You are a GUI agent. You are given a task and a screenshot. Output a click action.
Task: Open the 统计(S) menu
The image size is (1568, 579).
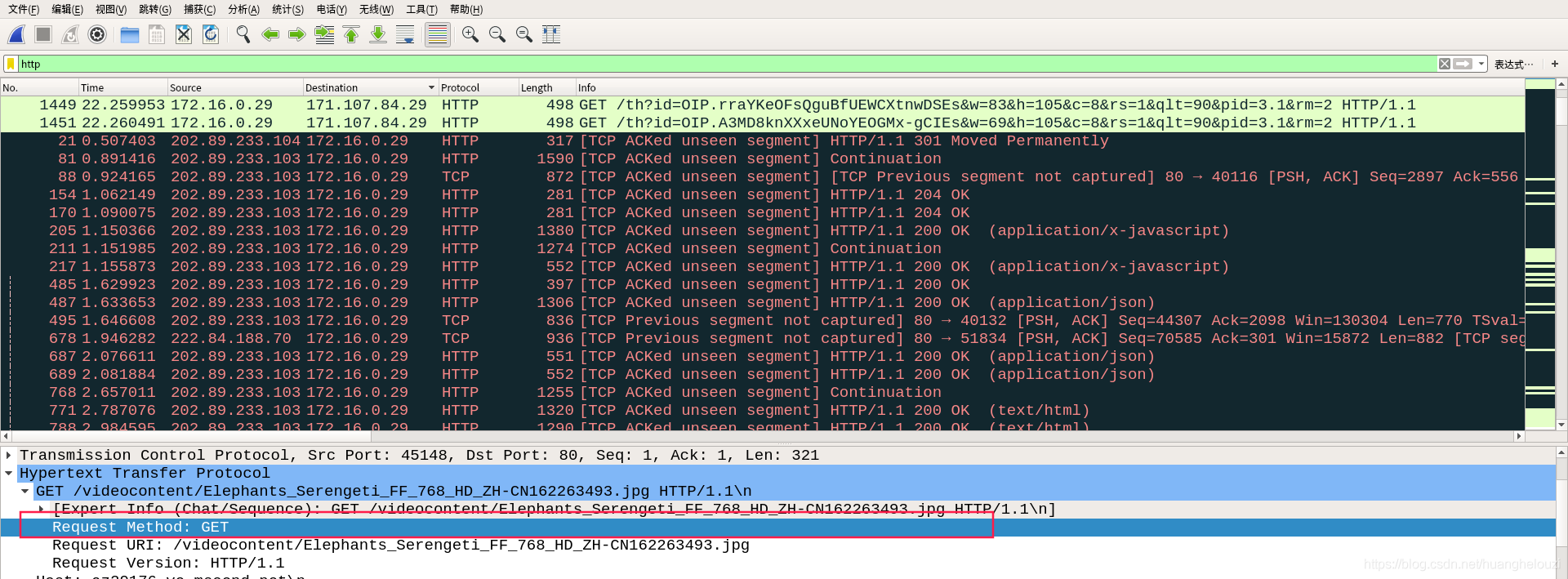(287, 10)
